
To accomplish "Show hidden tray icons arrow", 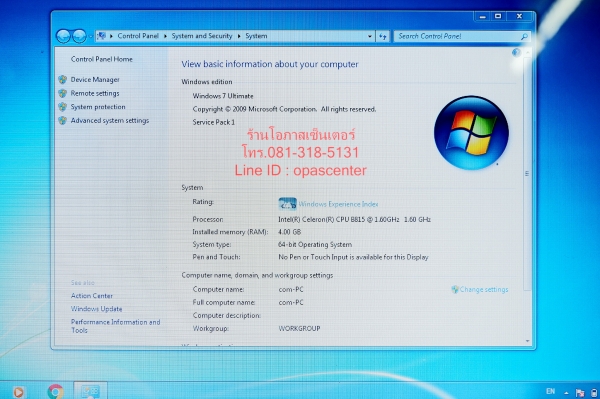I will [566, 392].
